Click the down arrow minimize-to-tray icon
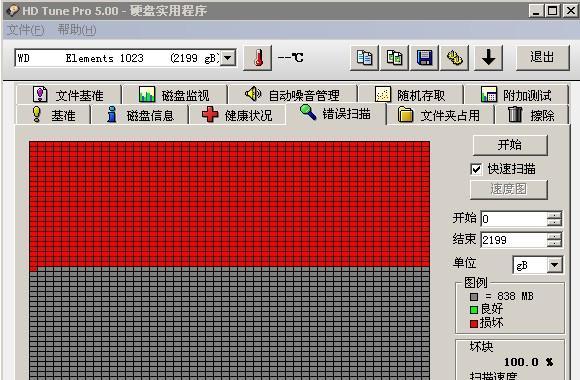 pos(489,58)
